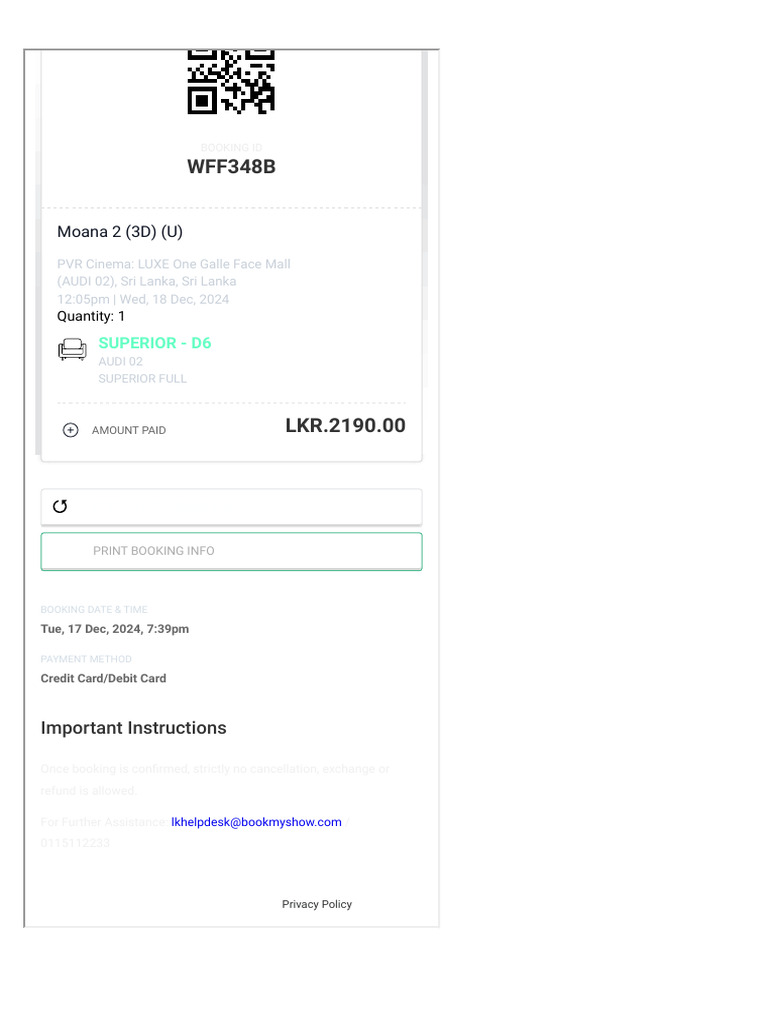Click the circular refresh arrow icon
The height and width of the screenshot is (1024, 768).
coord(60,506)
